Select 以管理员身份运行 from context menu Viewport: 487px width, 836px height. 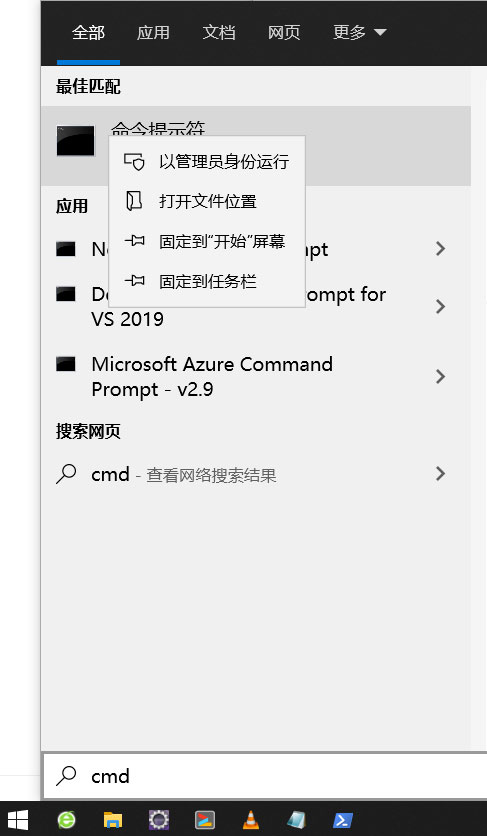click(x=207, y=162)
